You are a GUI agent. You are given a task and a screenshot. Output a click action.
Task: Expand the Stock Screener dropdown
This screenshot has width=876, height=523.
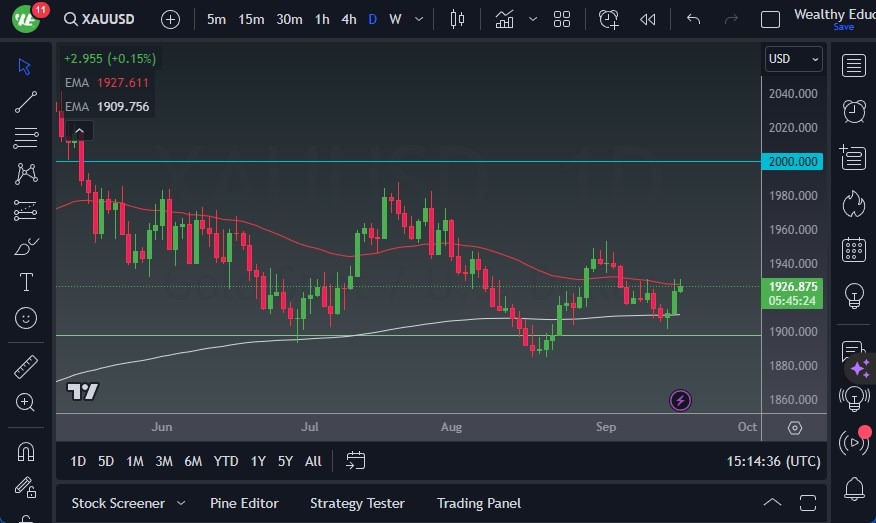point(181,503)
